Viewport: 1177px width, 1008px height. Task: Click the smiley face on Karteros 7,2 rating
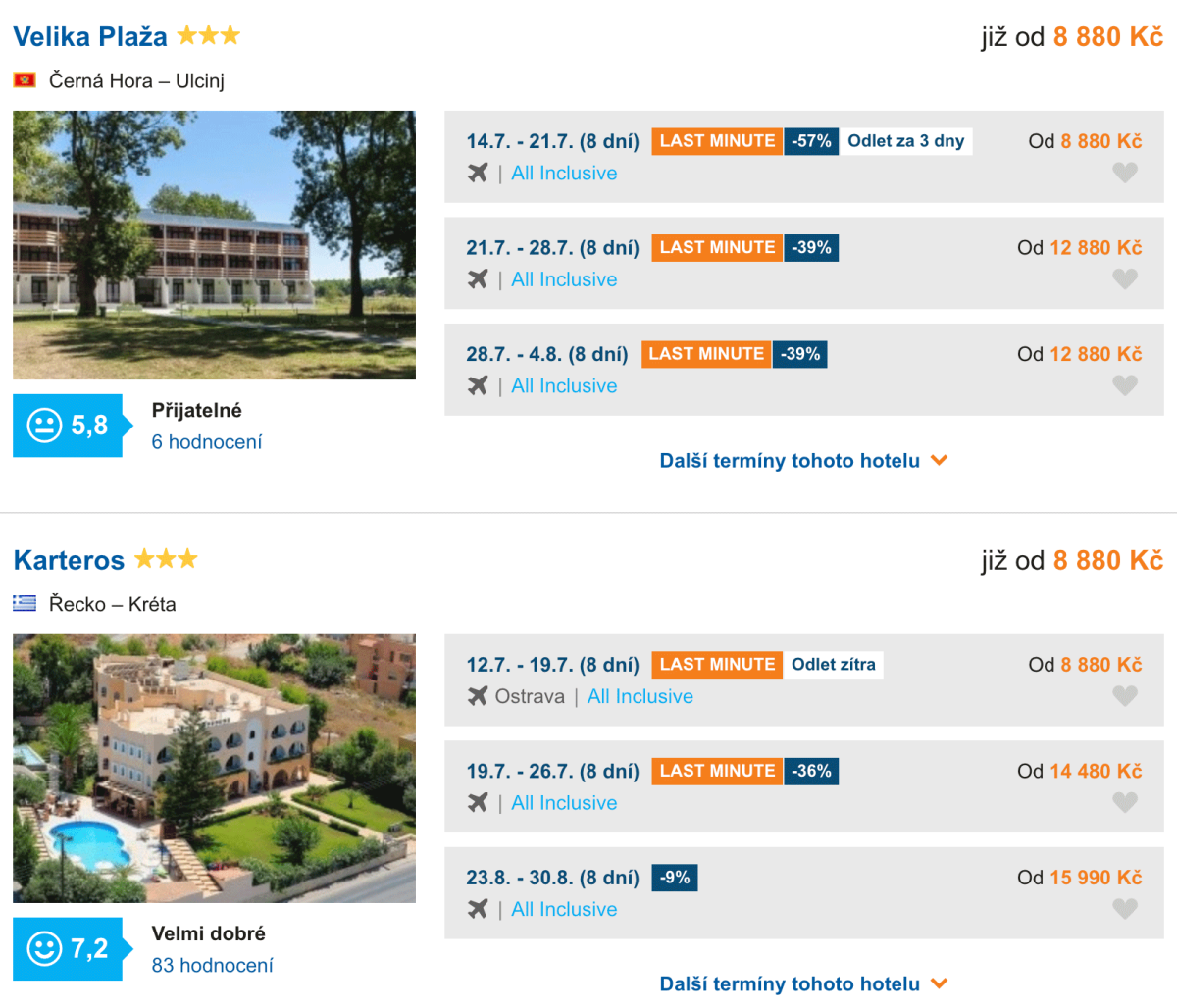point(44,948)
